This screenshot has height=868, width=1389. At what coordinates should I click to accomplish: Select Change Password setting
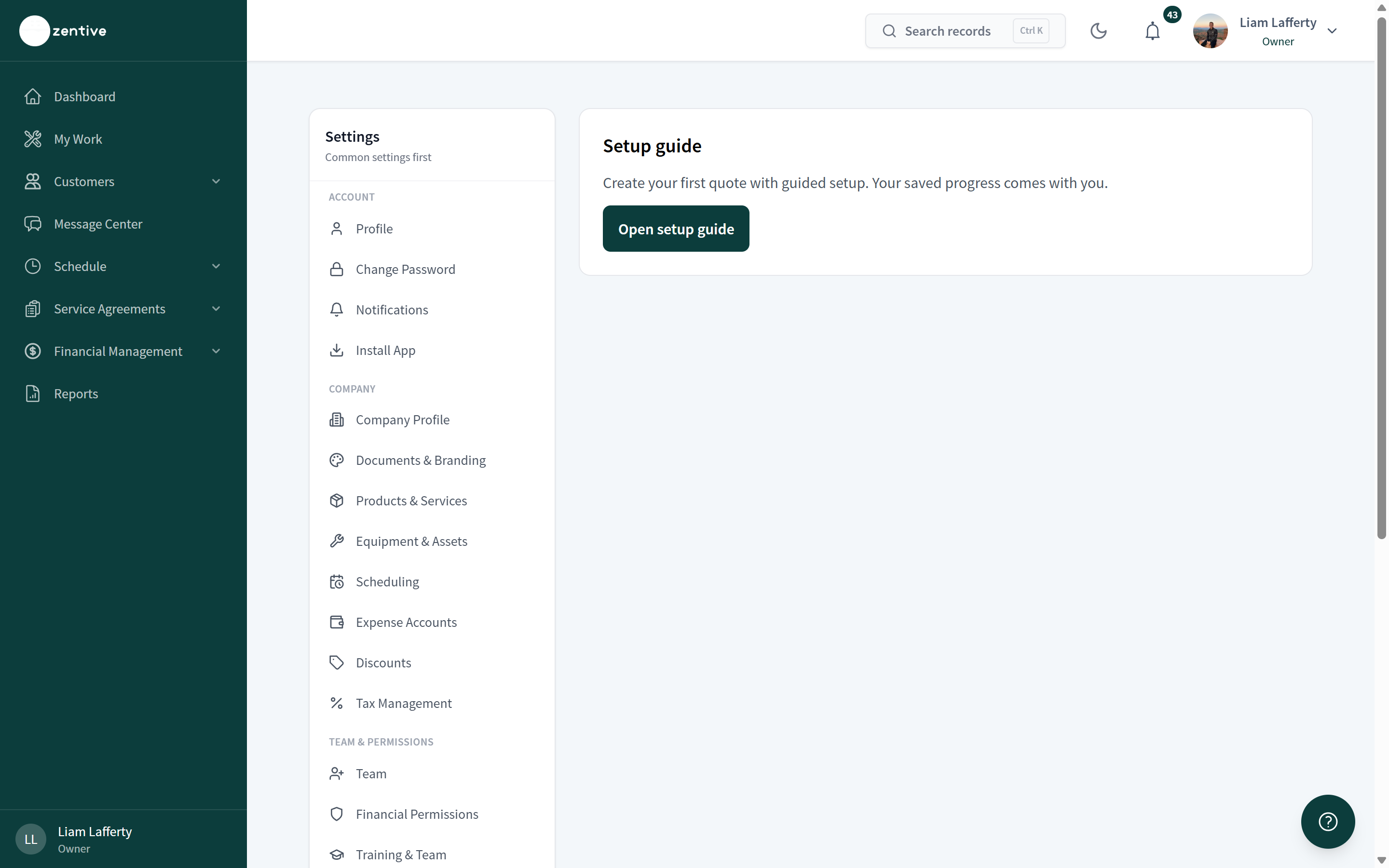pos(432,269)
